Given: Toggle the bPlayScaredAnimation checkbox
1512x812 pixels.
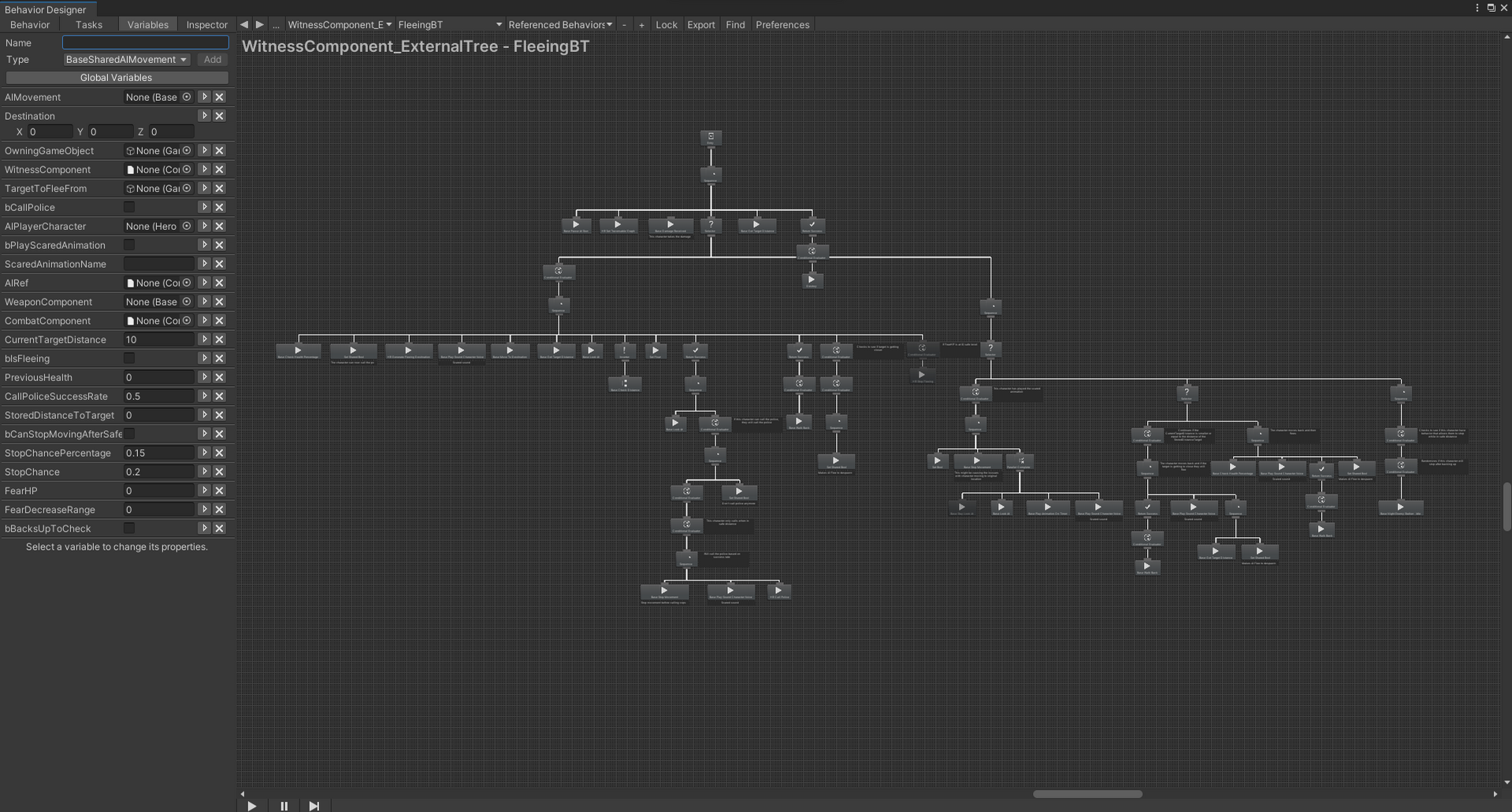Looking at the screenshot, I should click(x=129, y=245).
